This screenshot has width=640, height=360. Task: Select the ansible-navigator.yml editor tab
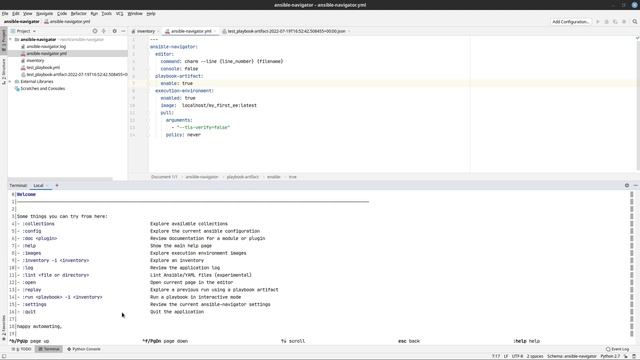[191, 31]
